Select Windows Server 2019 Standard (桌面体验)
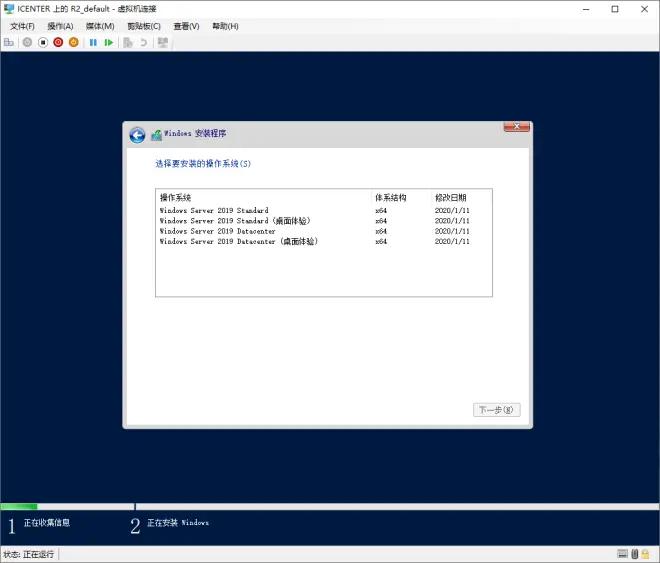The height and width of the screenshot is (563, 660). pyautogui.click(x=323, y=221)
